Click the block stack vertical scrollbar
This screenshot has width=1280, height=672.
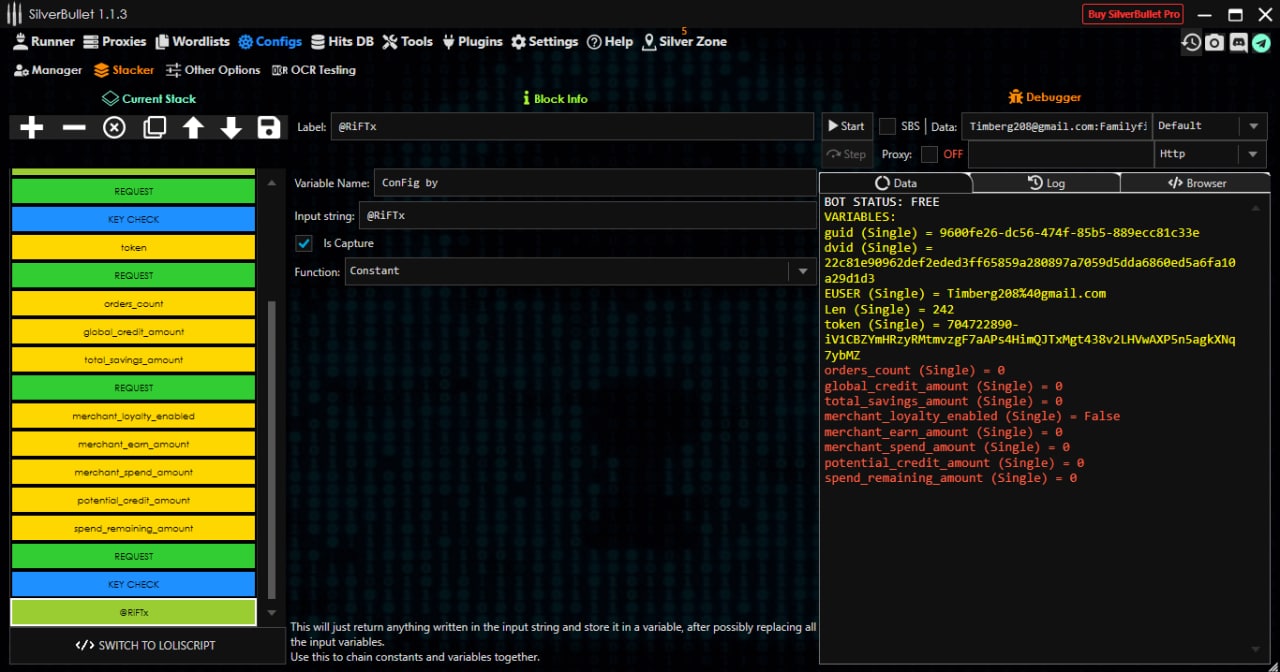coord(271,450)
